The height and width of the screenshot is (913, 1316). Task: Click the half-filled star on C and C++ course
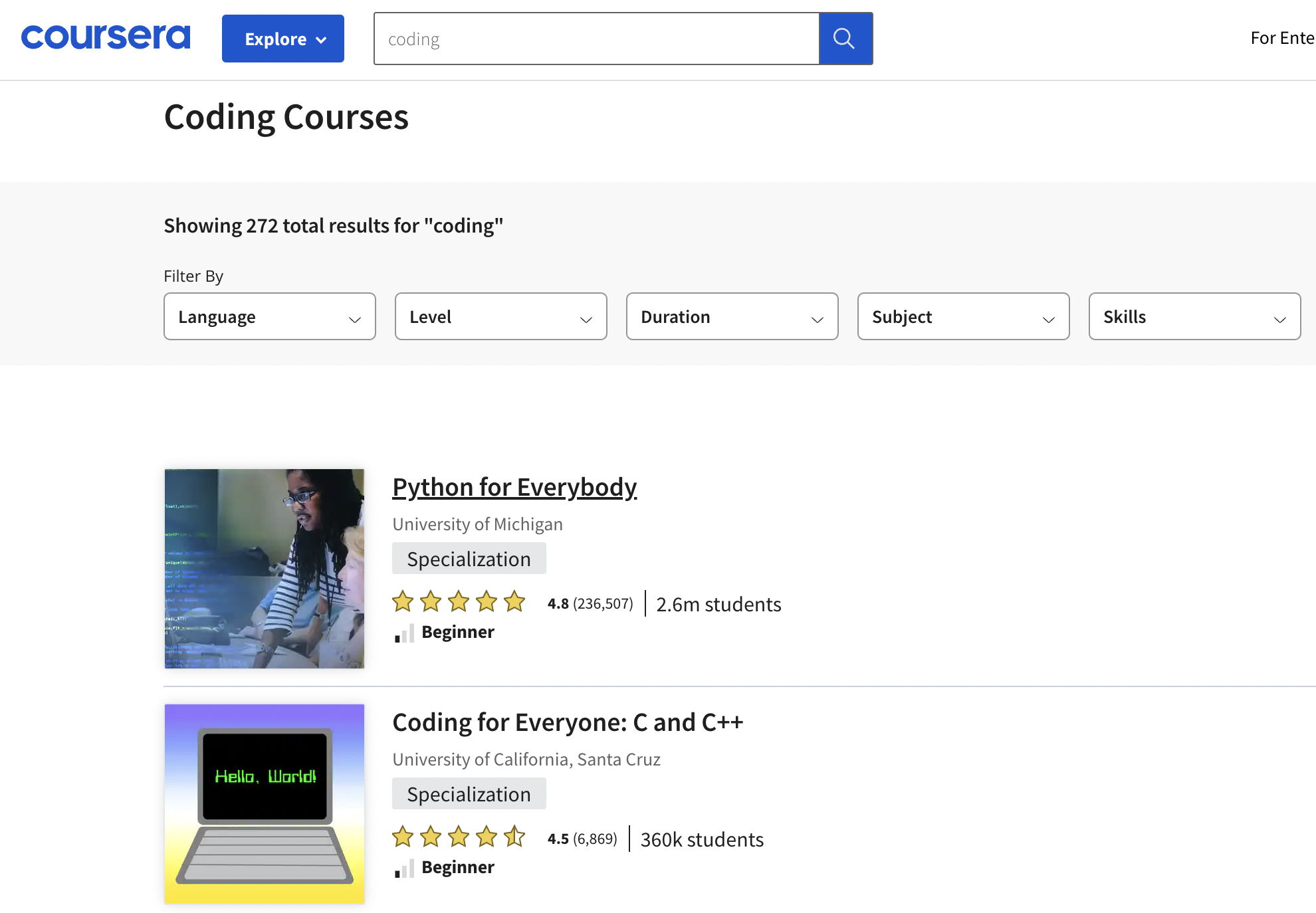coord(514,837)
